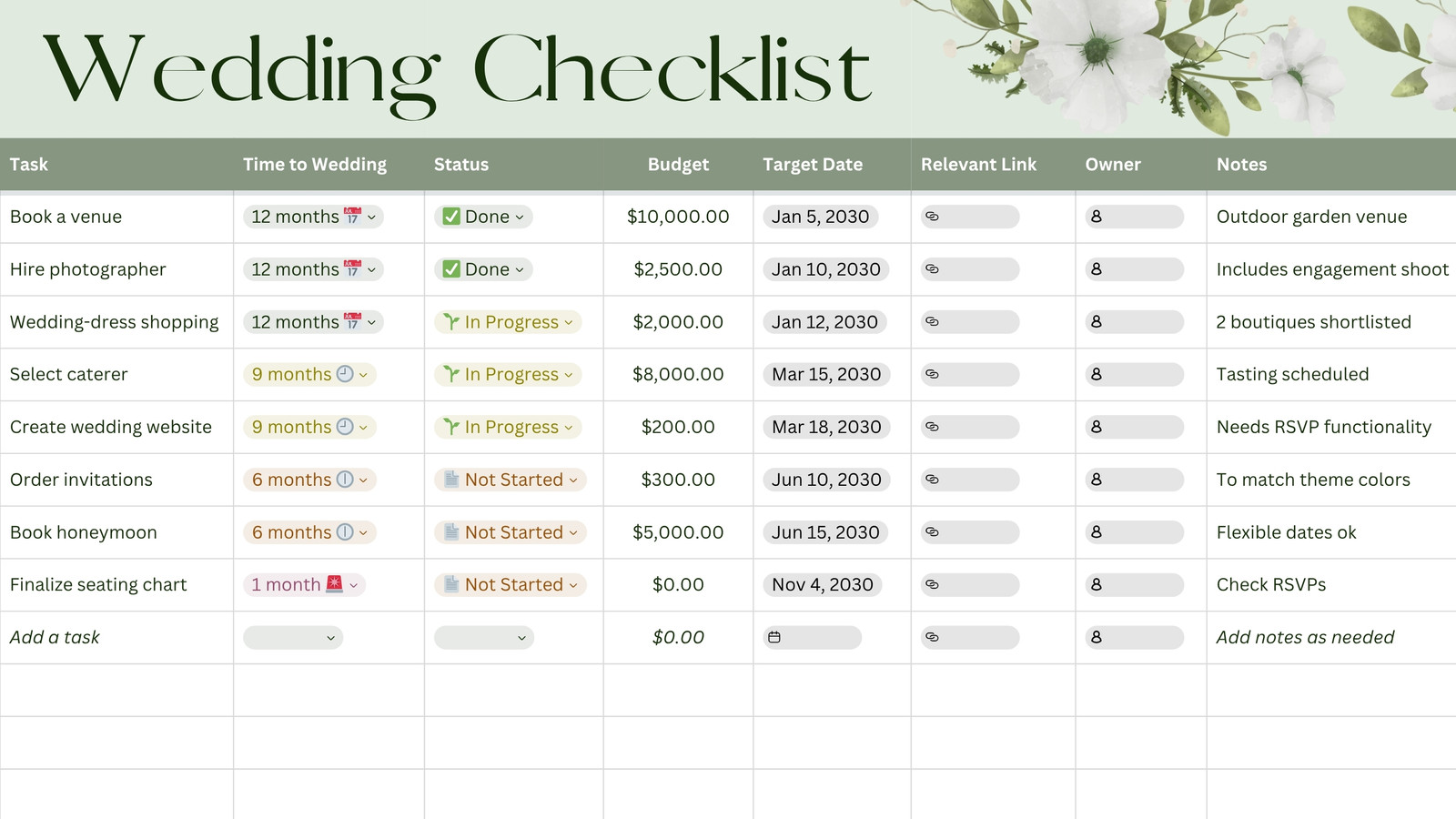Open the empty status dropdown in Add a task row
1456x819 pixels.
pyautogui.click(x=484, y=637)
